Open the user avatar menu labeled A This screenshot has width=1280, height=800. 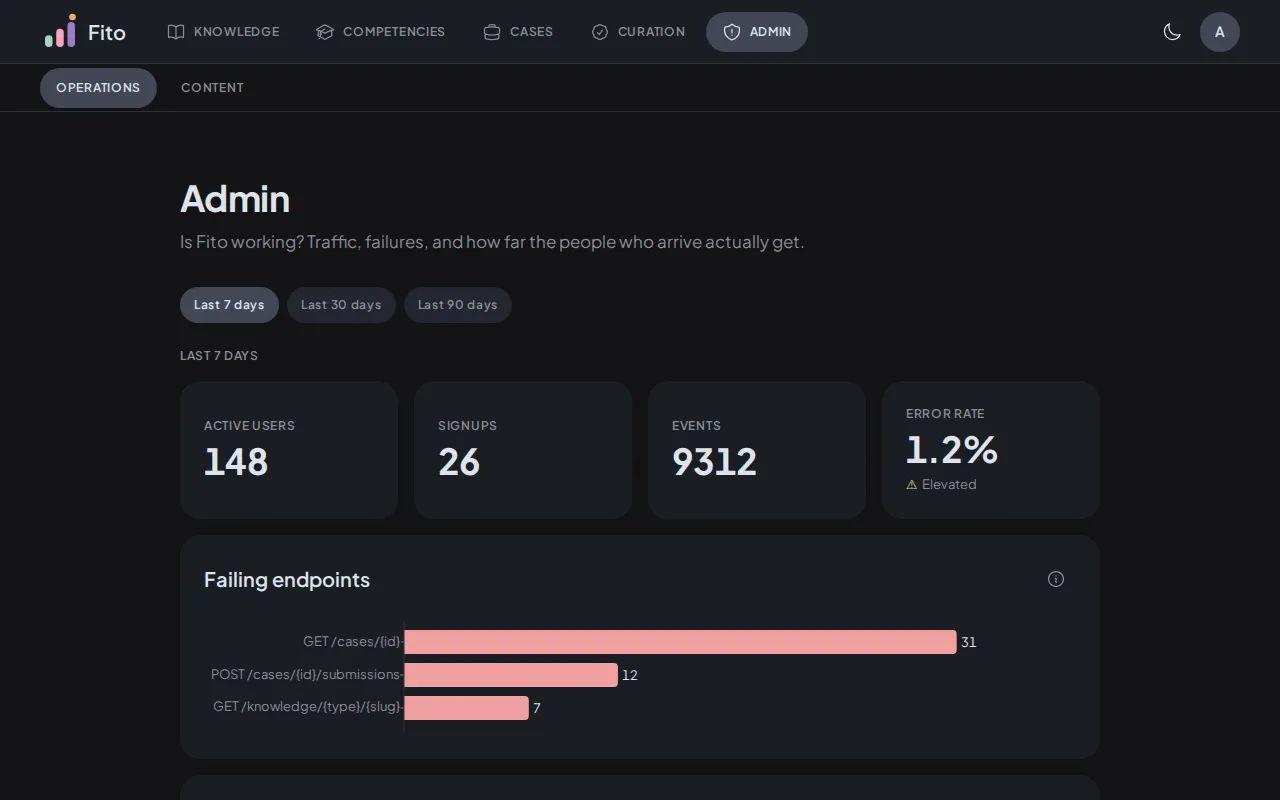(x=1220, y=32)
